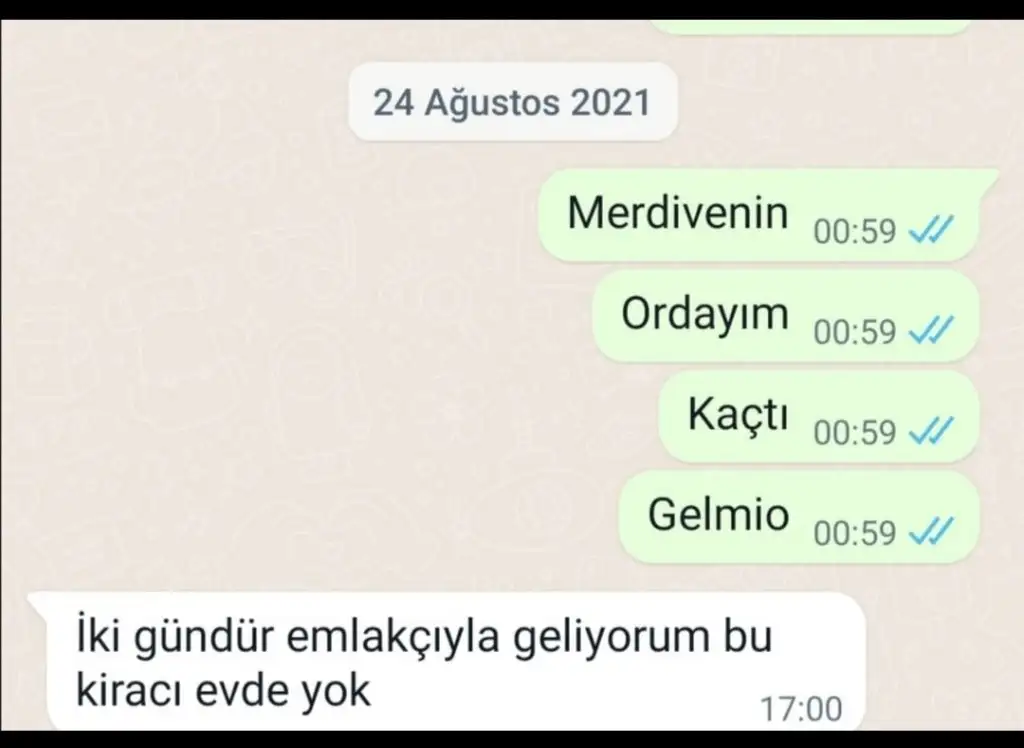
Task: Click the empty chat wallpaper area
Action: (x=261, y=359)
